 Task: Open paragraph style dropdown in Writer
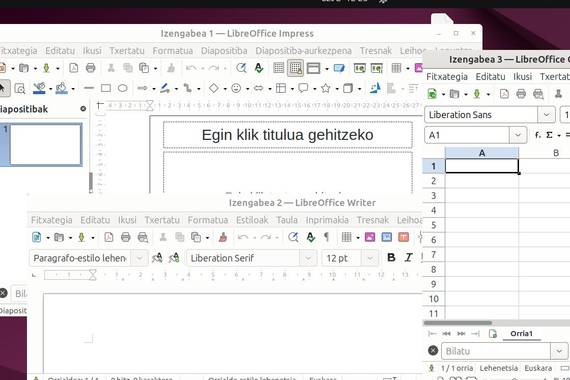click(140, 258)
